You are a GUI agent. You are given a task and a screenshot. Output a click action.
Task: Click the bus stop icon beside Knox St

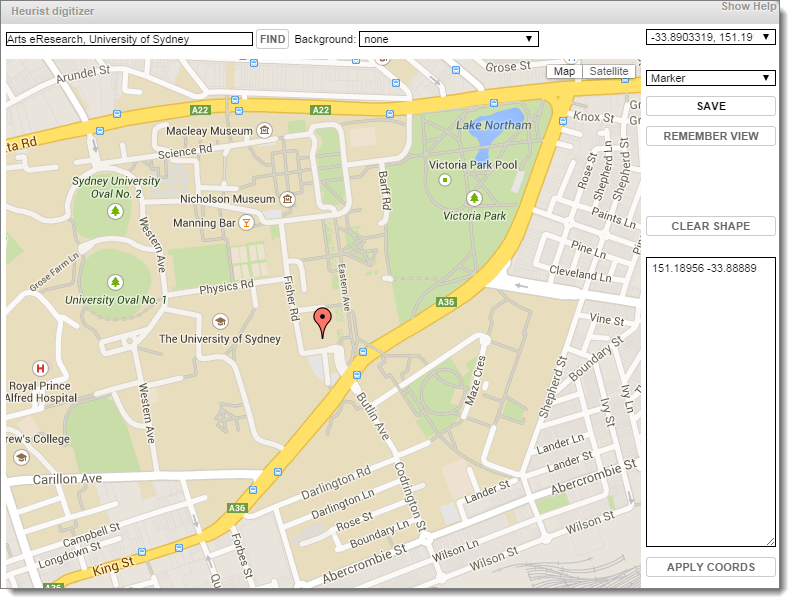563,121
